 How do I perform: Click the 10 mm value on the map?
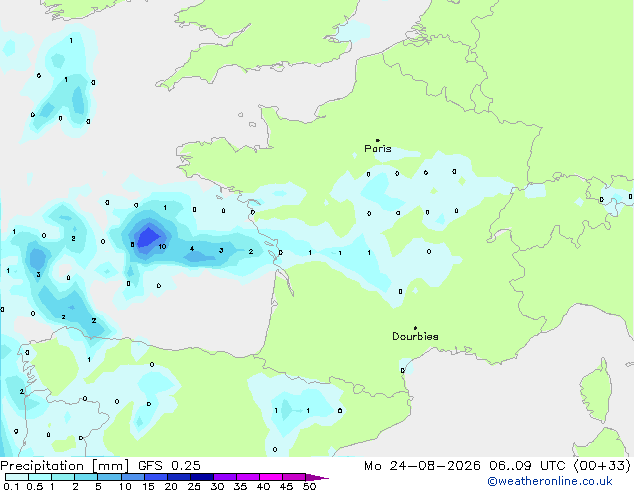click(162, 247)
